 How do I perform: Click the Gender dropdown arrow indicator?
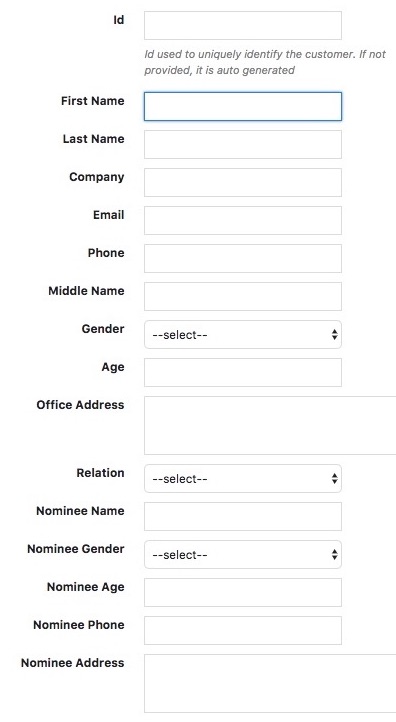[335, 335]
